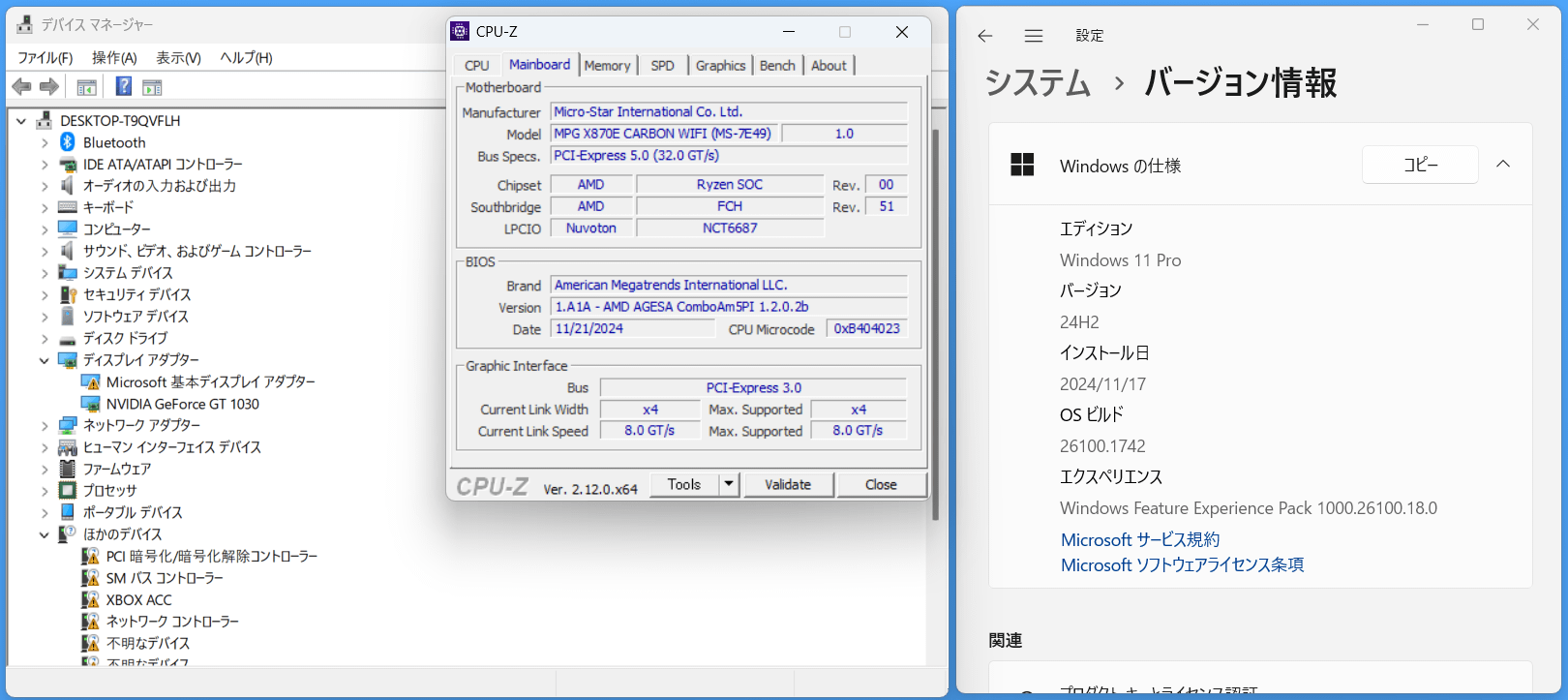Switch to the Bench tab in CPU-Z
The width and height of the screenshot is (1568, 700).
coord(777,65)
